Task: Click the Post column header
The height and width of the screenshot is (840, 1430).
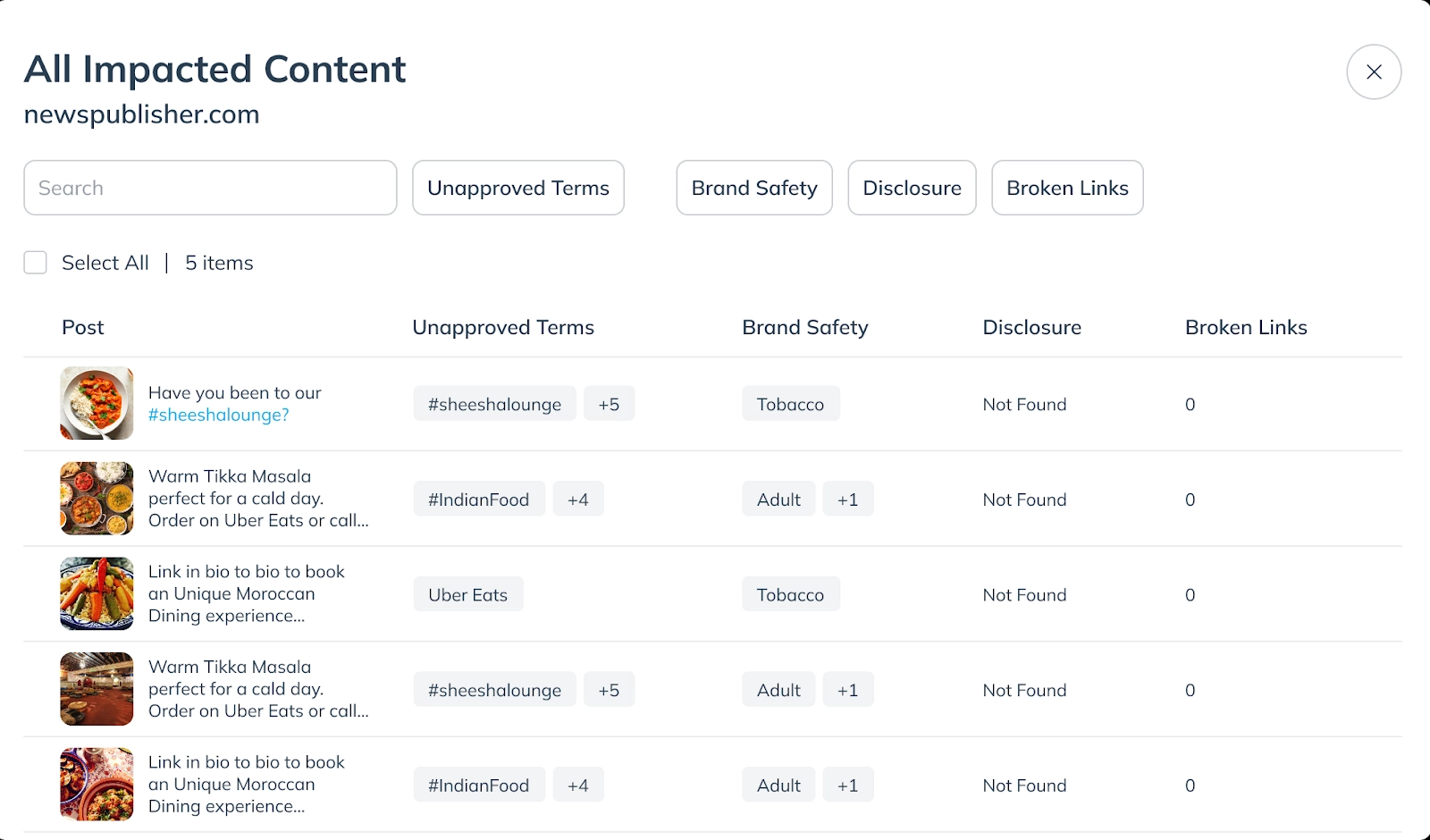Action: 82,327
